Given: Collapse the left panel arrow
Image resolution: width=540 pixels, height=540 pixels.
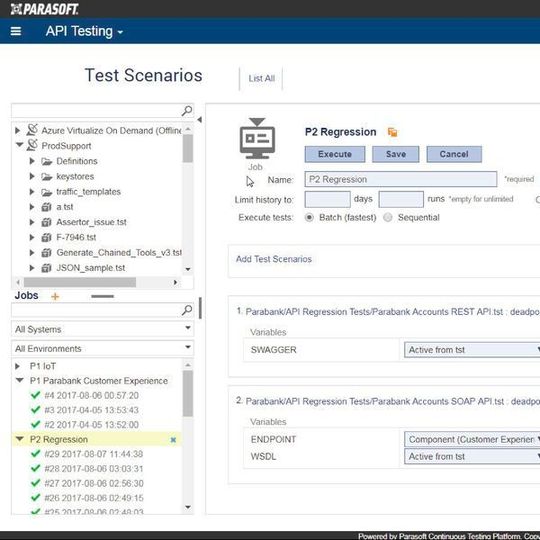Looking at the screenshot, I should (x=199, y=120).
